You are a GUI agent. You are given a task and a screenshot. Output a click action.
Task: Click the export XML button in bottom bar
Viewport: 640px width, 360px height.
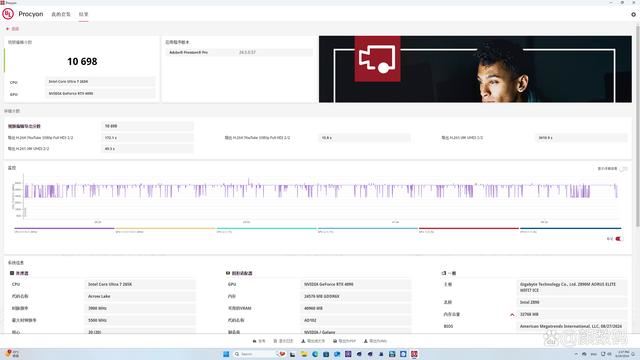[375, 341]
